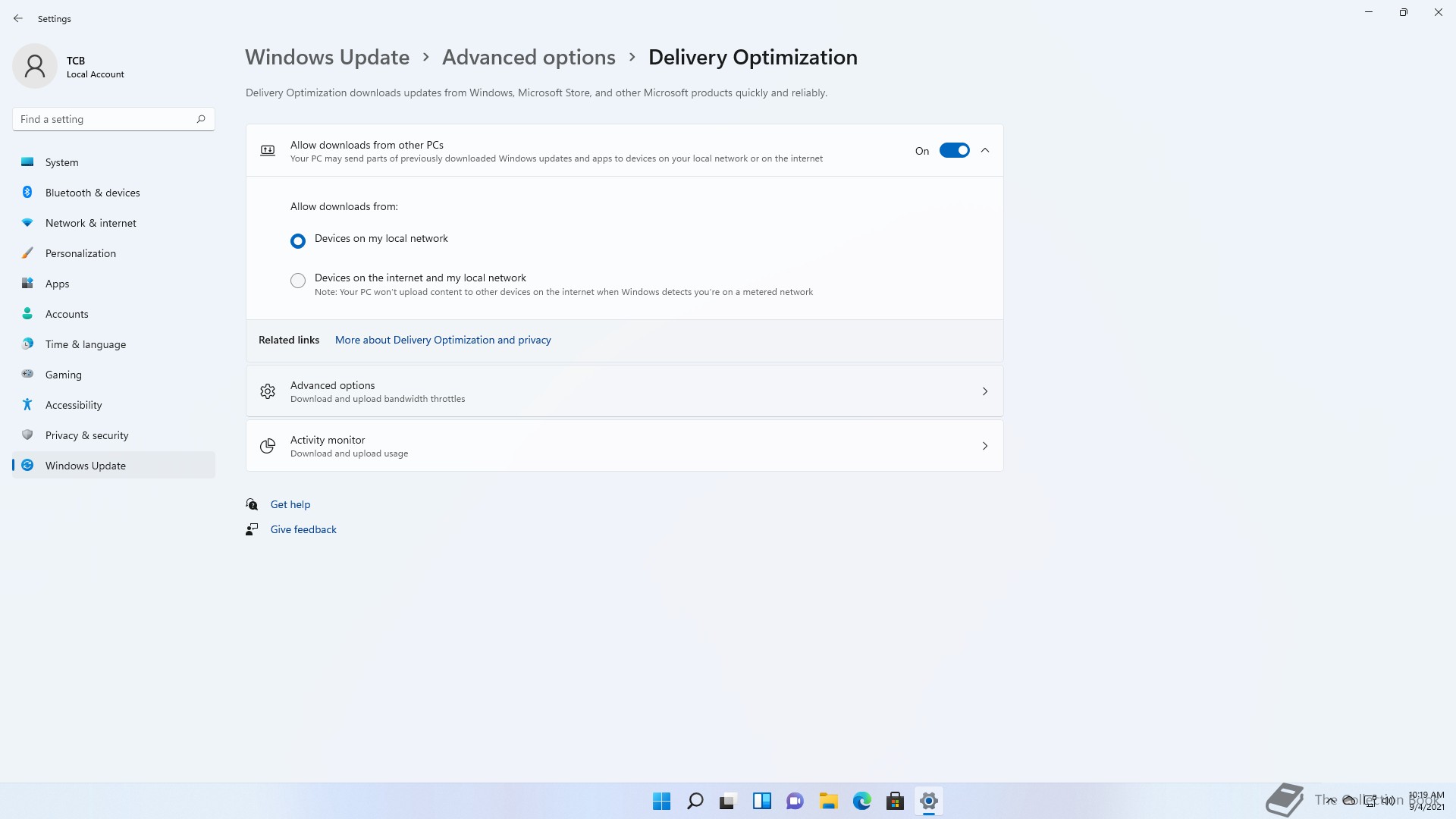Collapse the Allow downloads from other PCs section
1456x819 pixels.
click(985, 150)
